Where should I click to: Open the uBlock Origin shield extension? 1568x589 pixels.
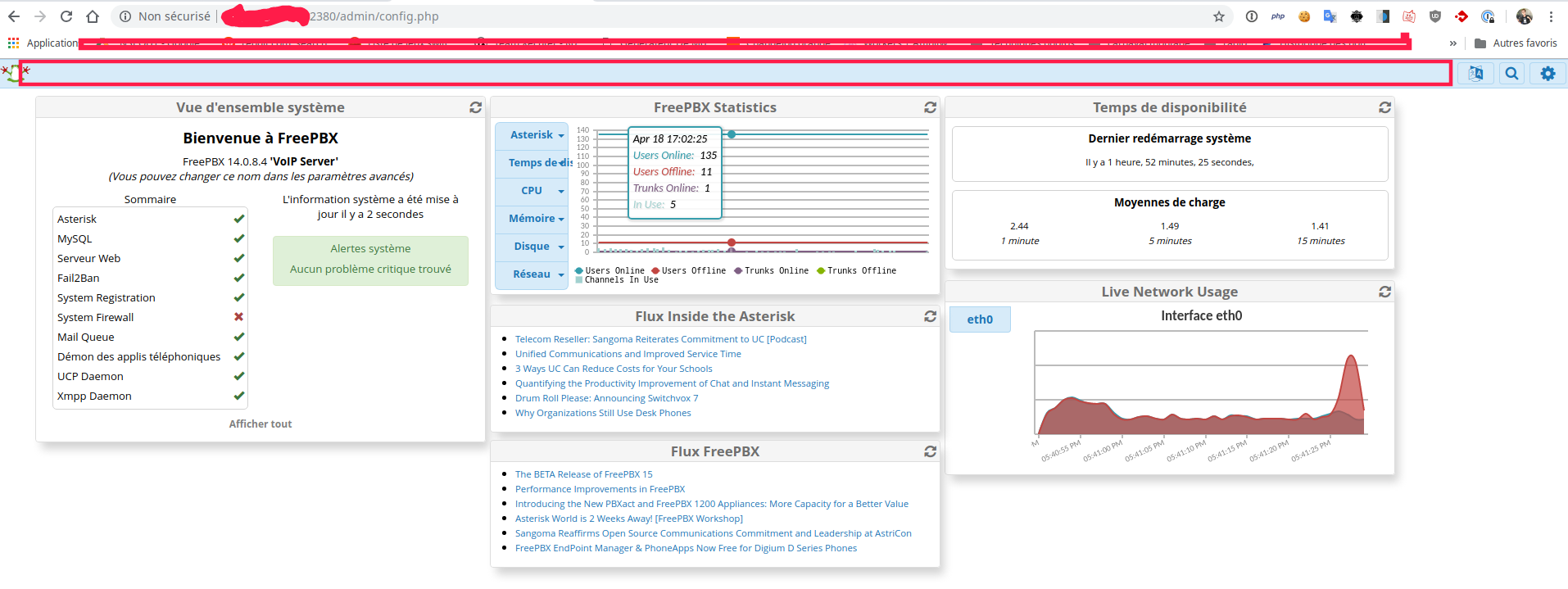click(1435, 16)
